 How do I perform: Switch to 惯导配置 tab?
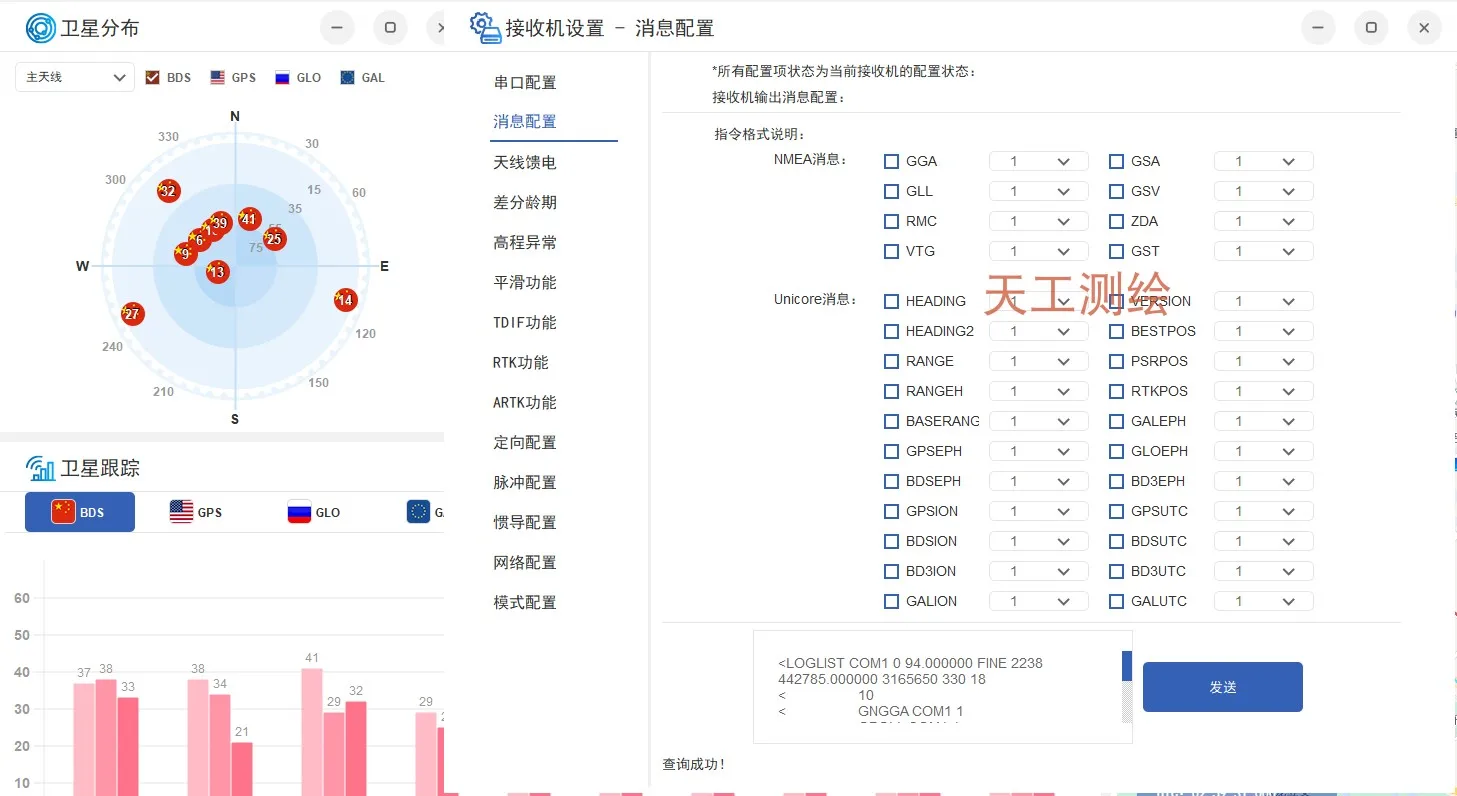point(525,522)
